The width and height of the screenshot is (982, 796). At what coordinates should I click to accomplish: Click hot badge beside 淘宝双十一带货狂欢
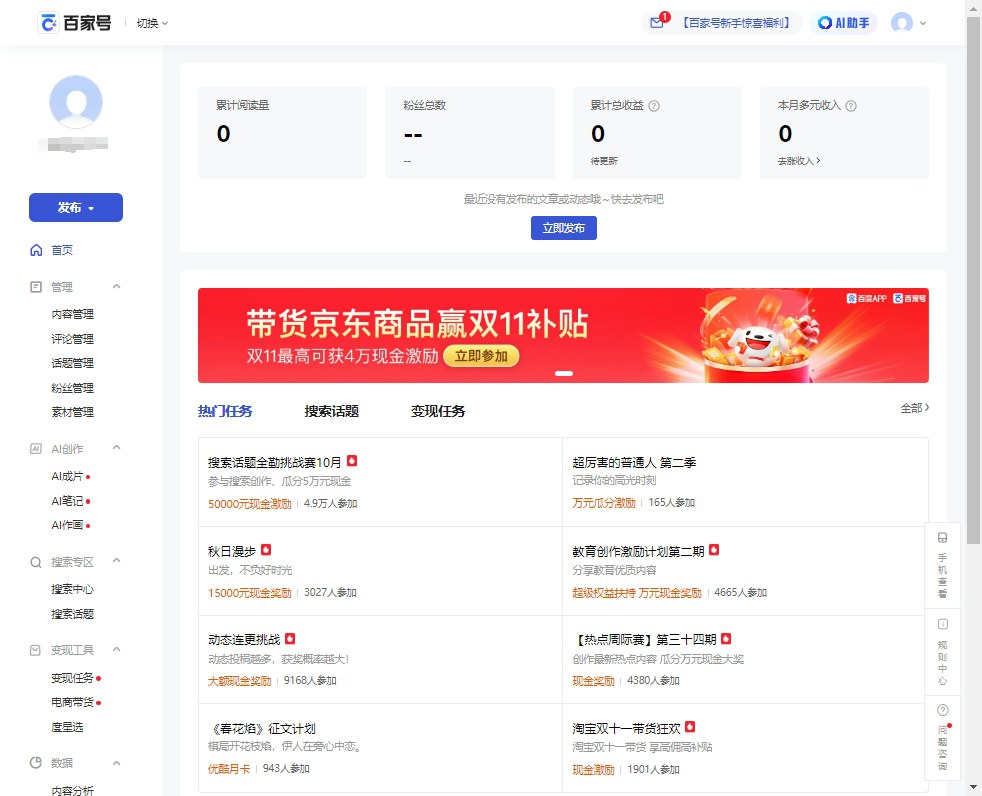[690, 727]
